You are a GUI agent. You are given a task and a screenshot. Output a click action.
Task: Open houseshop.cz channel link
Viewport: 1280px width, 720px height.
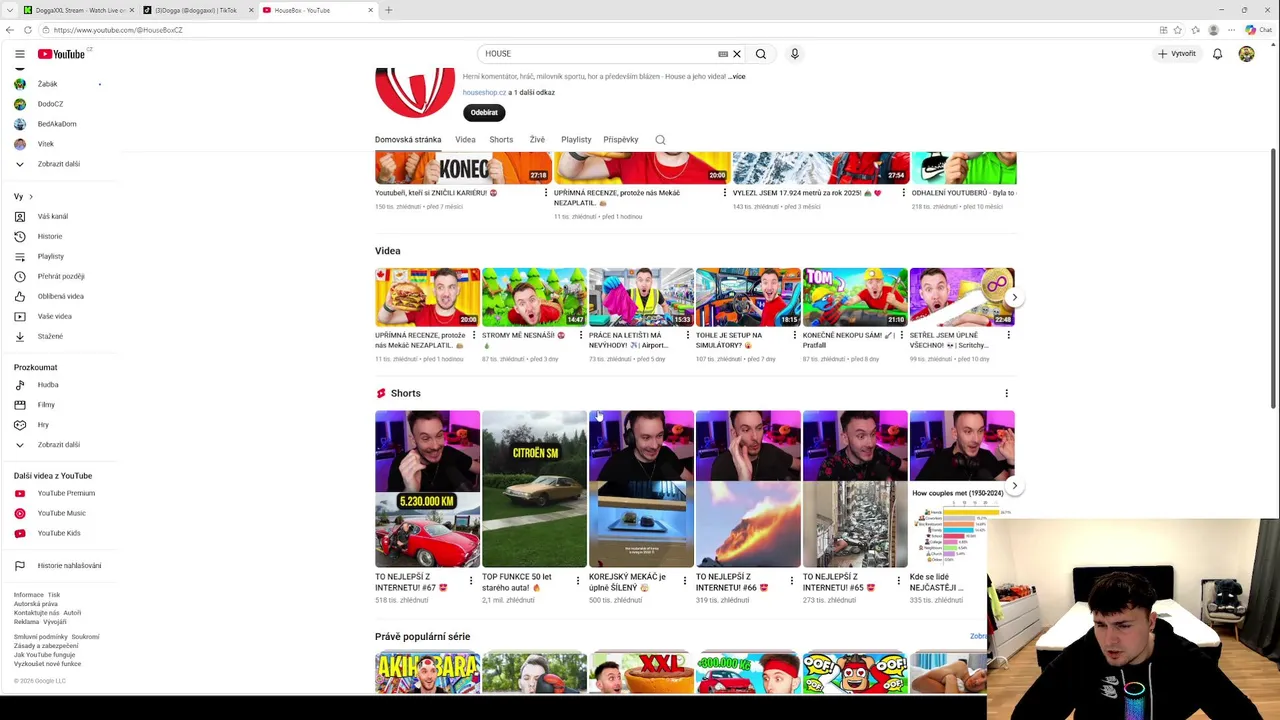(x=484, y=93)
